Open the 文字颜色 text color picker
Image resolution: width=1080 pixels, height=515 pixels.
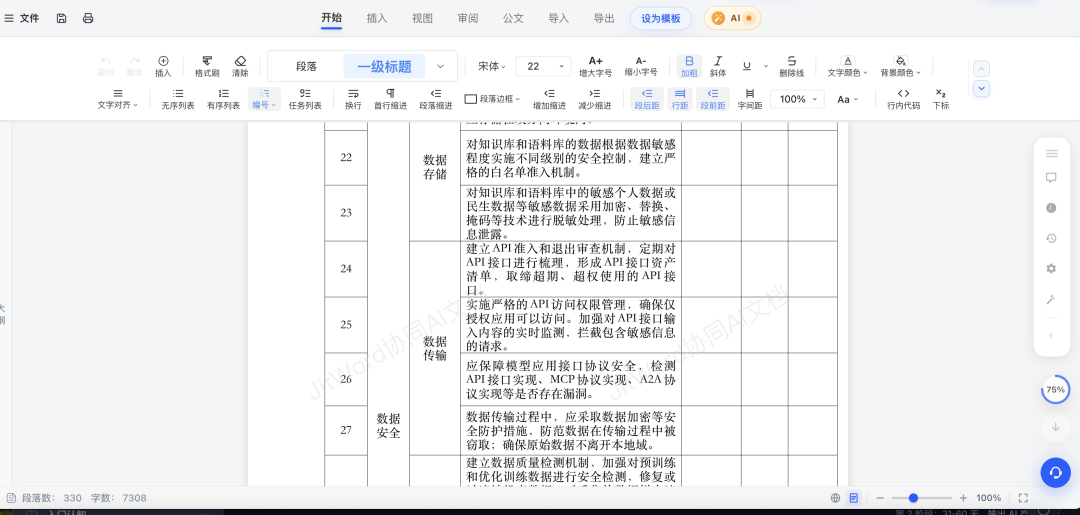848,66
